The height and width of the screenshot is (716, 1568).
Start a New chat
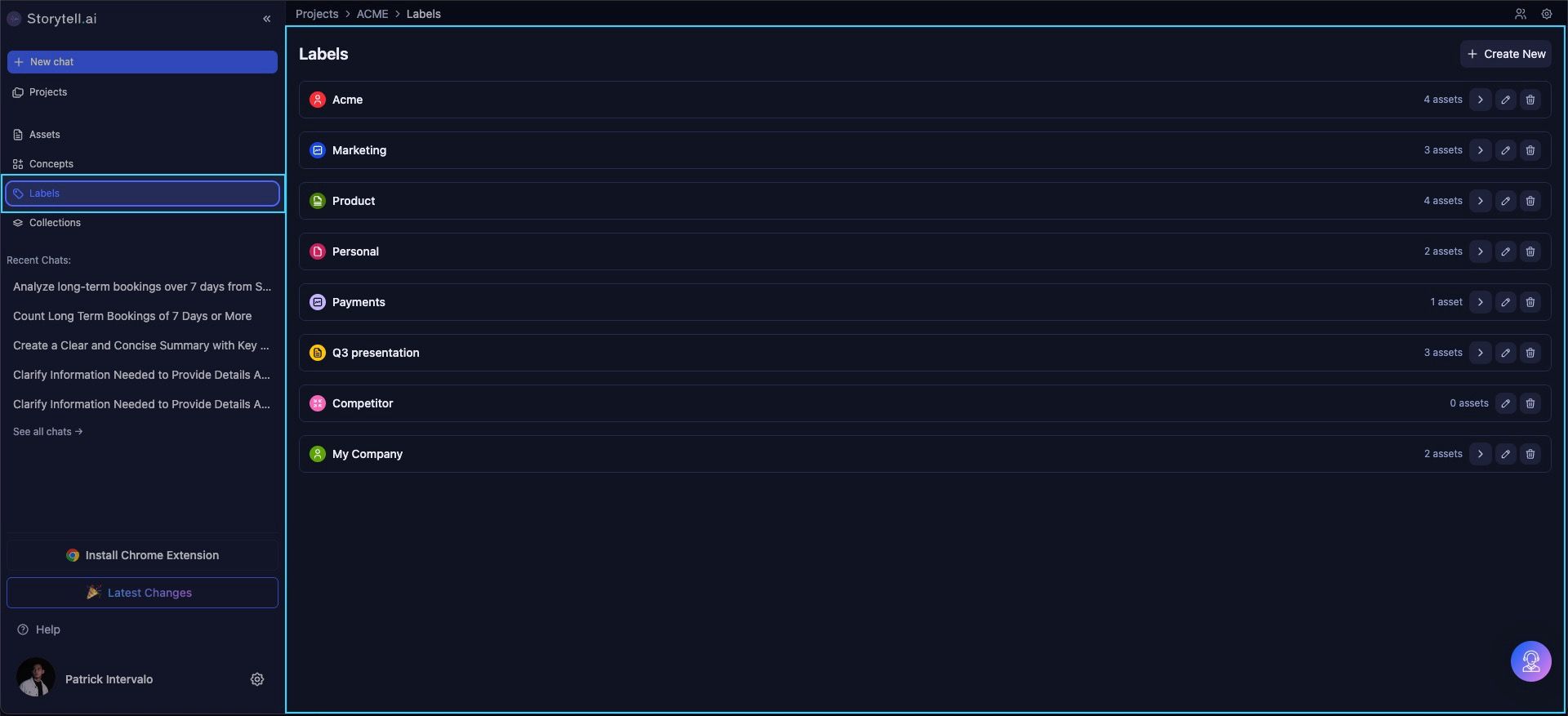(142, 62)
